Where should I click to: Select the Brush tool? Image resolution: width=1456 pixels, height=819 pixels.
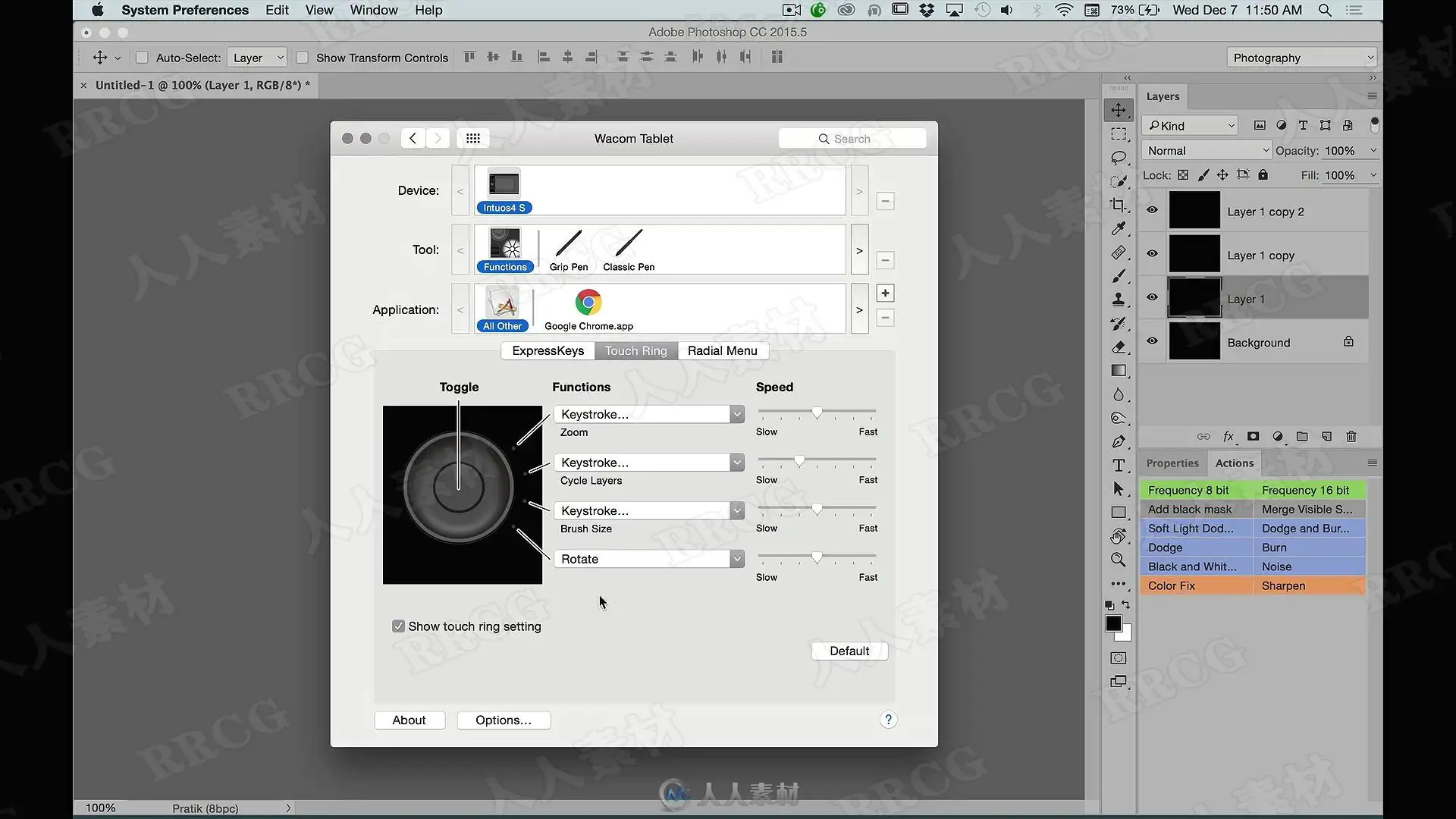tap(1119, 276)
